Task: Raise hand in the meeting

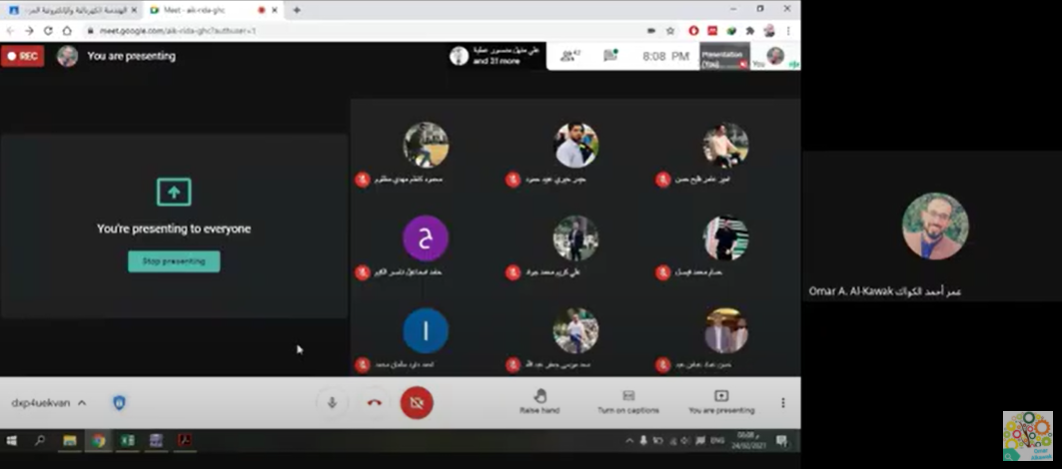Action: click(540, 401)
